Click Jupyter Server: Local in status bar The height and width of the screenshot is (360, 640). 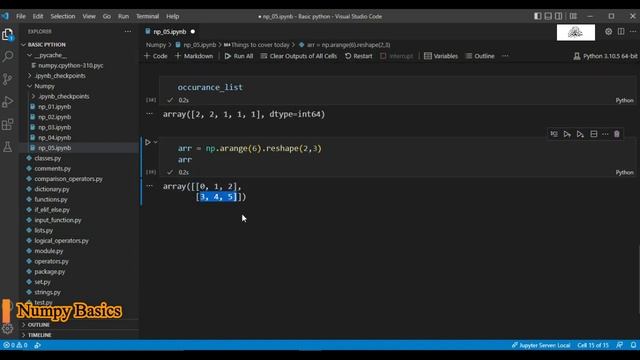(x=541, y=345)
